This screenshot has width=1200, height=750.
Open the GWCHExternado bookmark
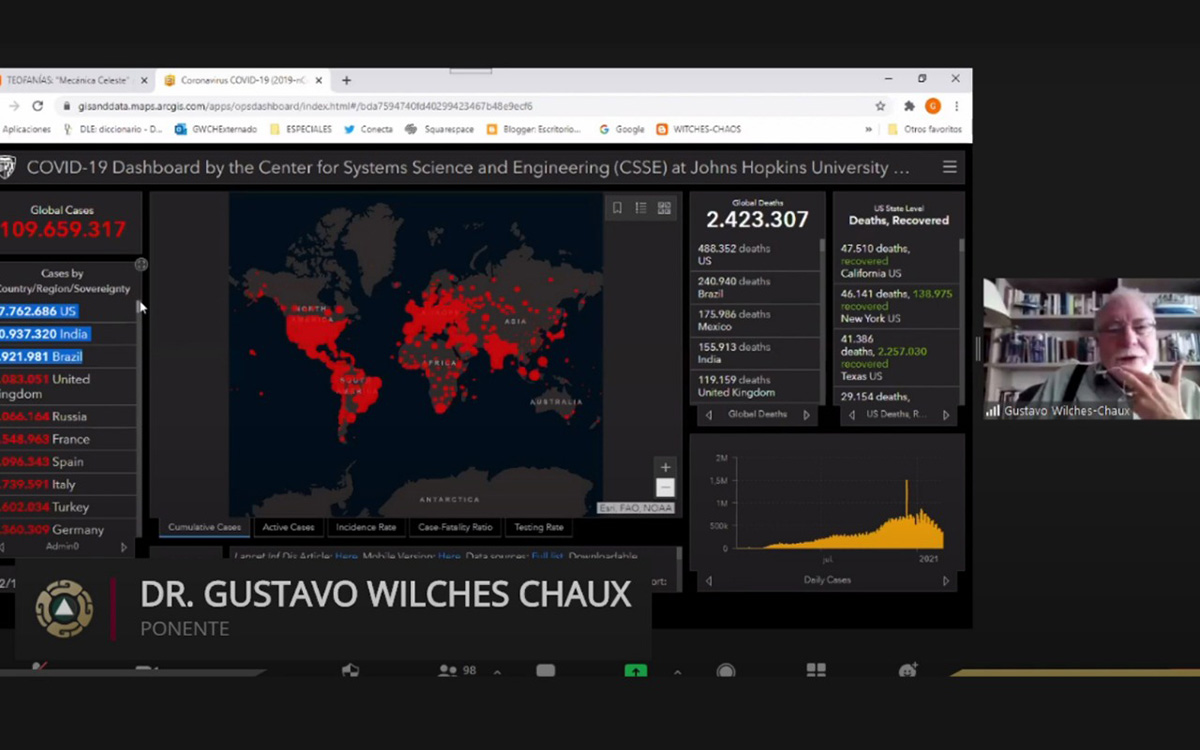click(x=216, y=129)
